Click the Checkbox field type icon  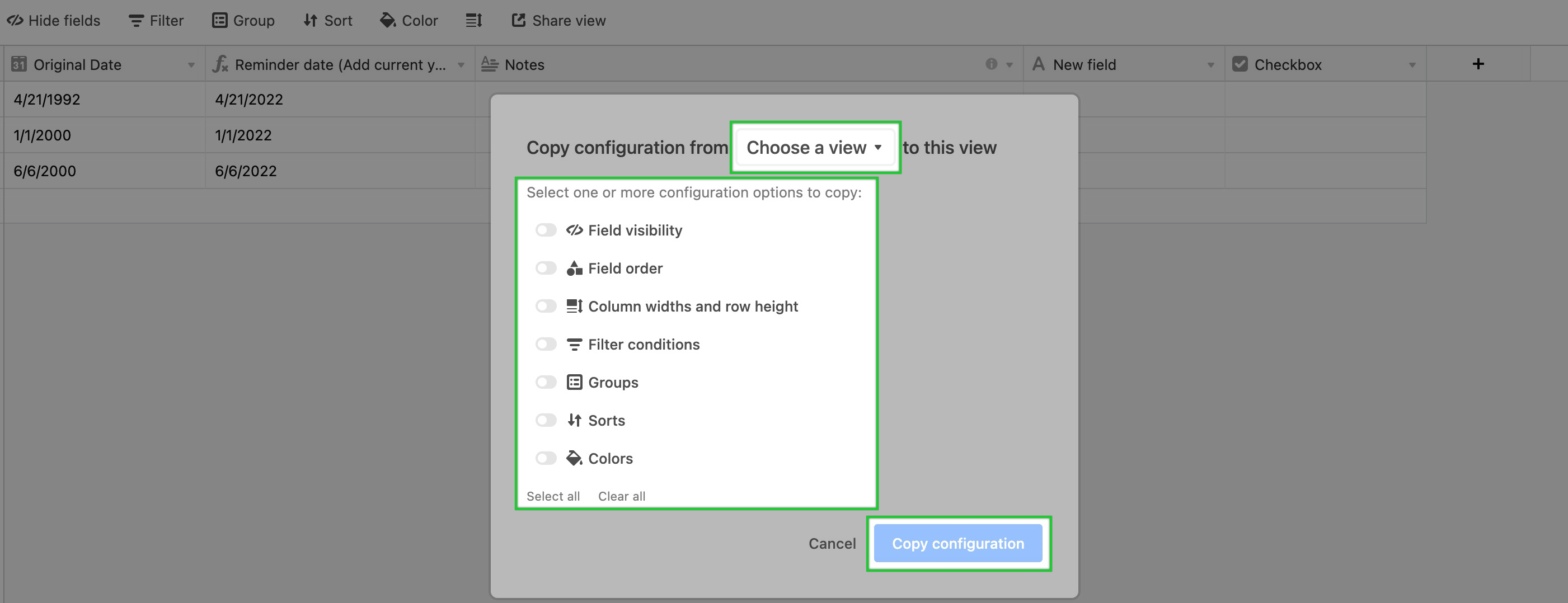[x=1240, y=64]
